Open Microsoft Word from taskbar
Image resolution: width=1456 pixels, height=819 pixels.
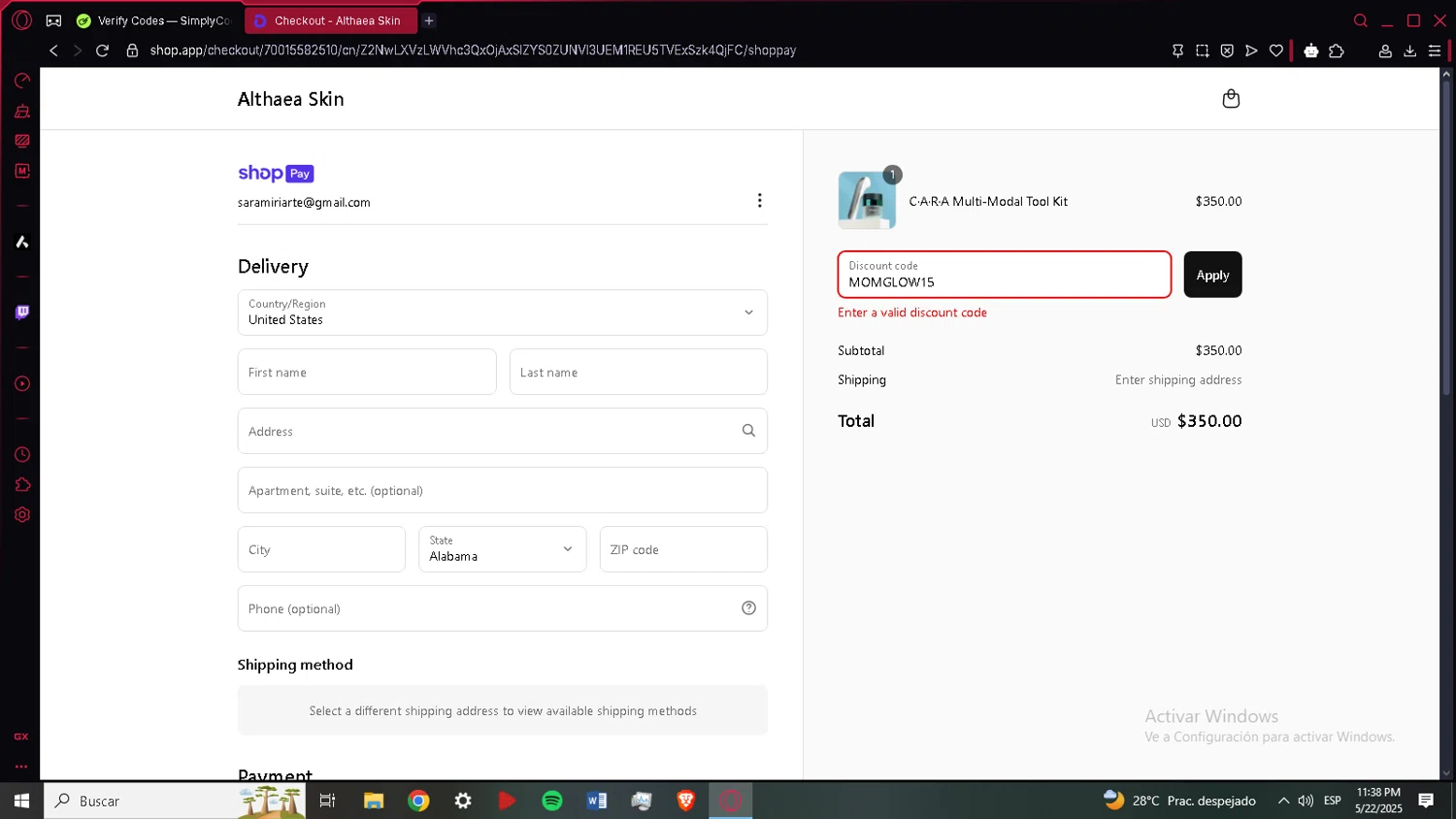[597, 801]
